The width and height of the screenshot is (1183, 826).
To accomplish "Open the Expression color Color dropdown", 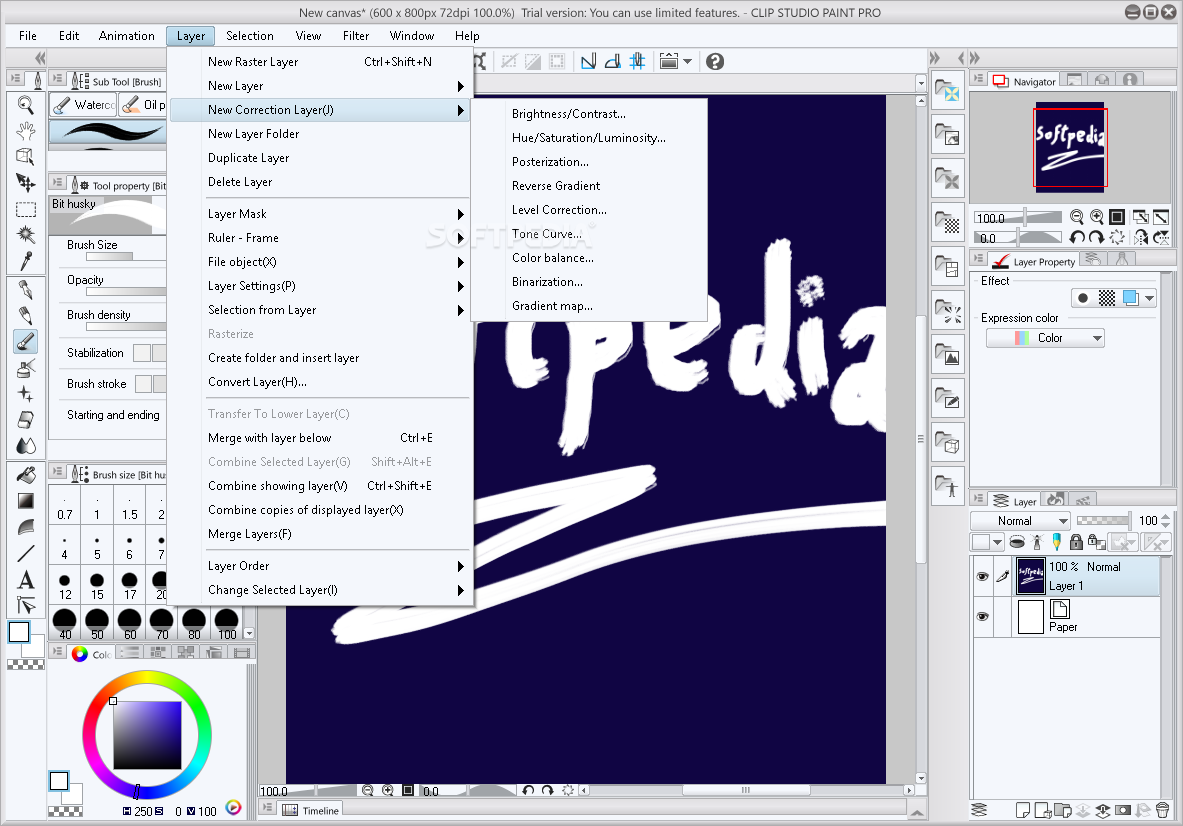I will pos(1045,338).
